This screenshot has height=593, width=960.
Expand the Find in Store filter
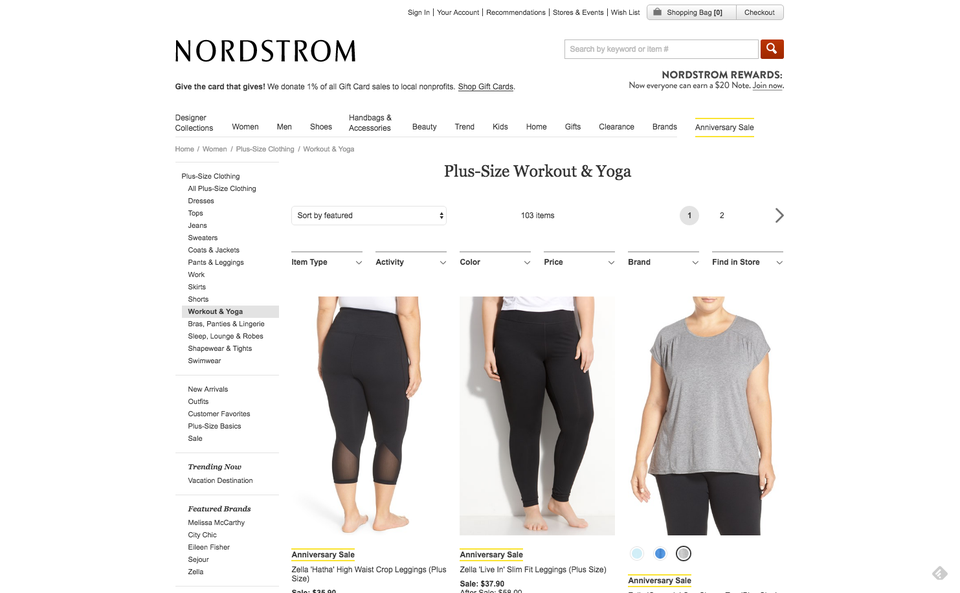747,262
